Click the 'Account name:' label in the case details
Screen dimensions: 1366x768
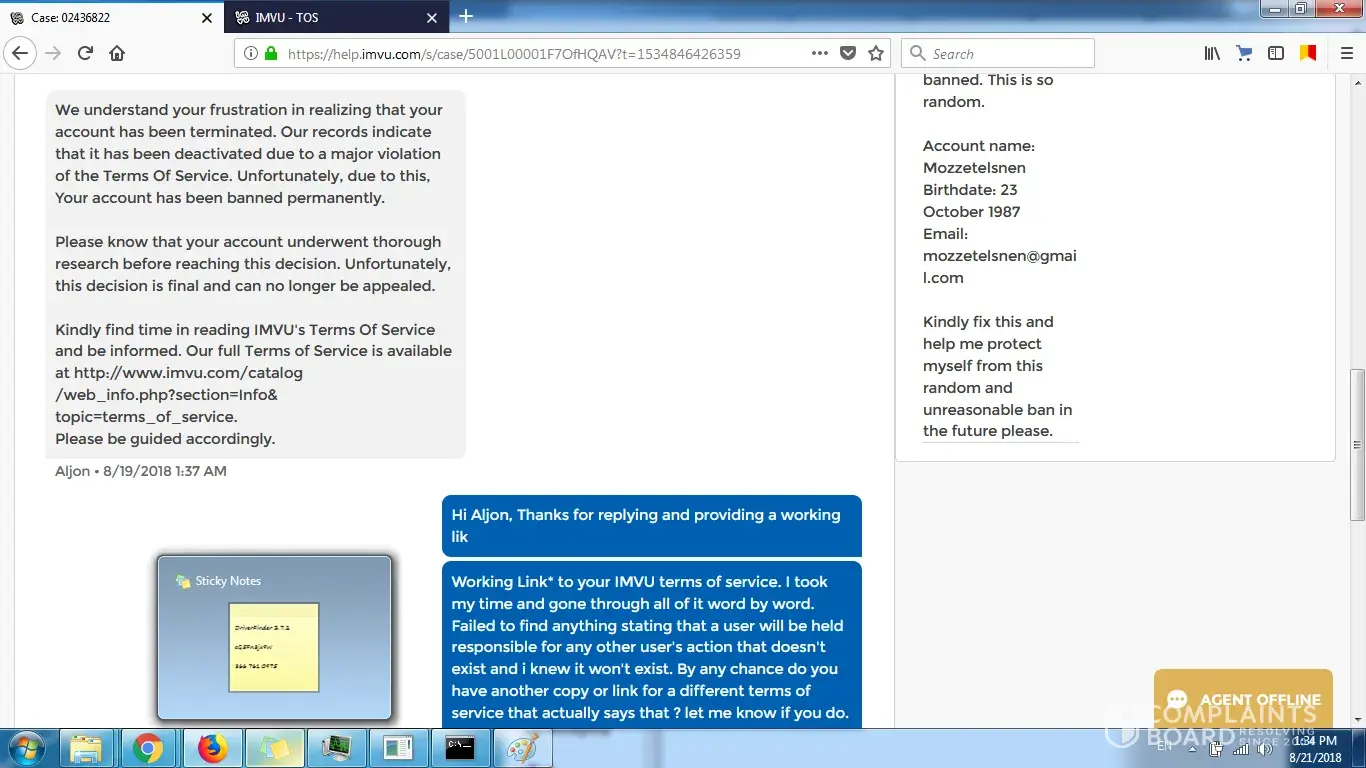[x=979, y=146]
